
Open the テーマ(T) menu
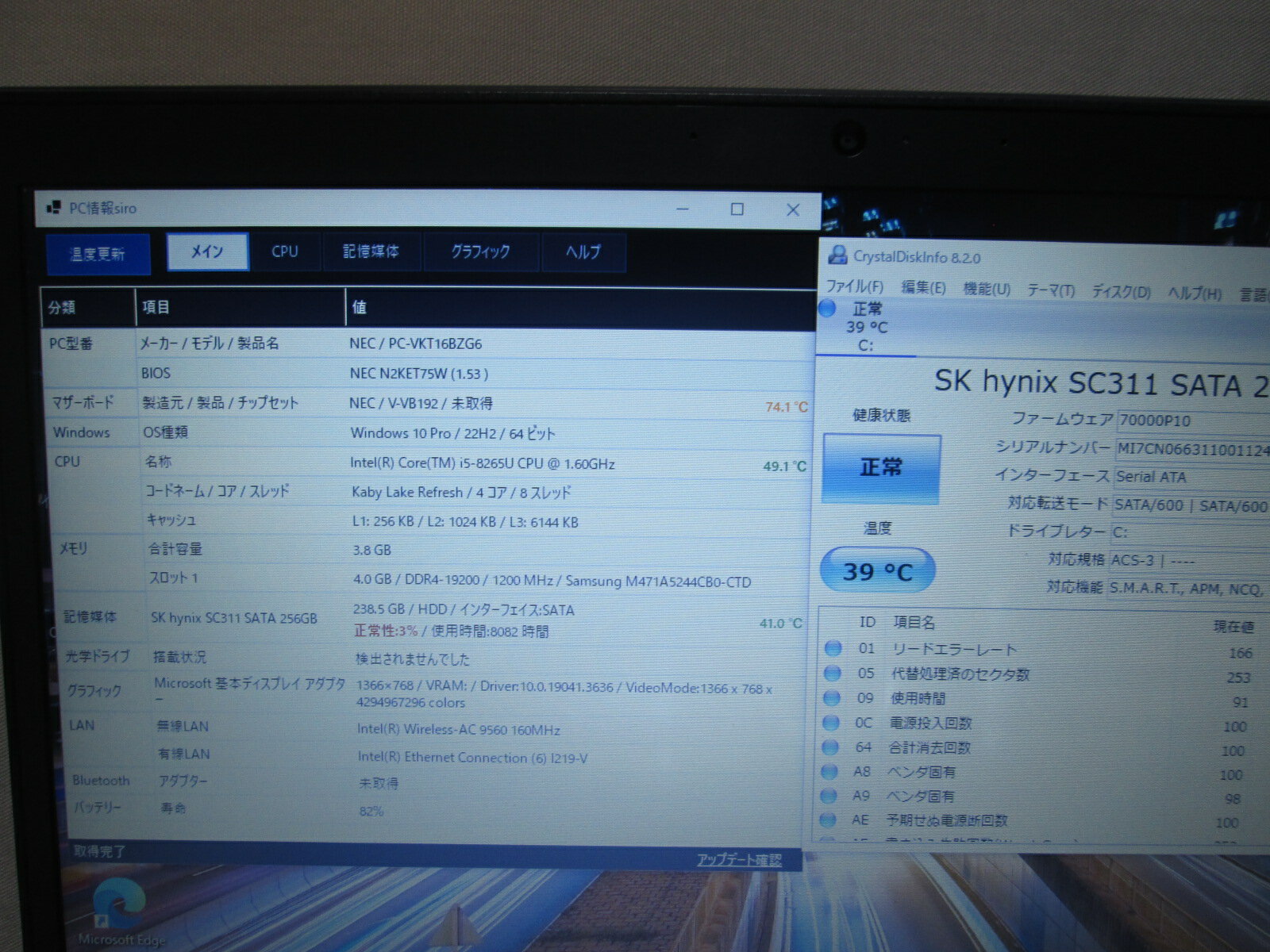(1051, 290)
